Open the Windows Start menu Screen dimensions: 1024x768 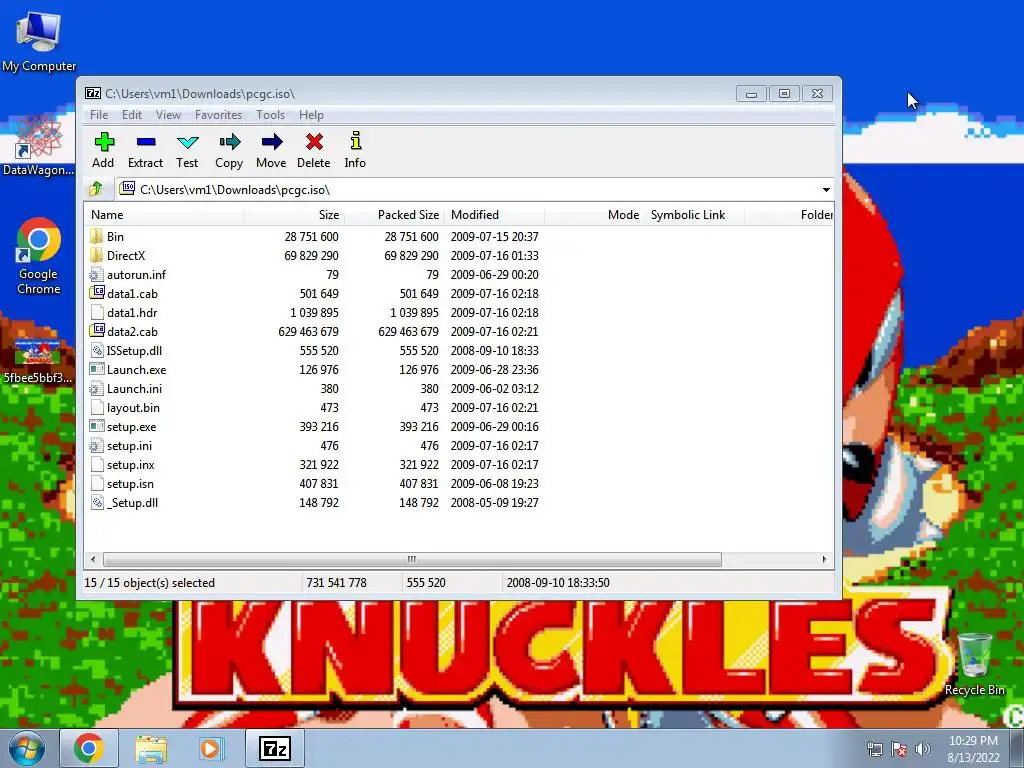pyautogui.click(x=26, y=748)
